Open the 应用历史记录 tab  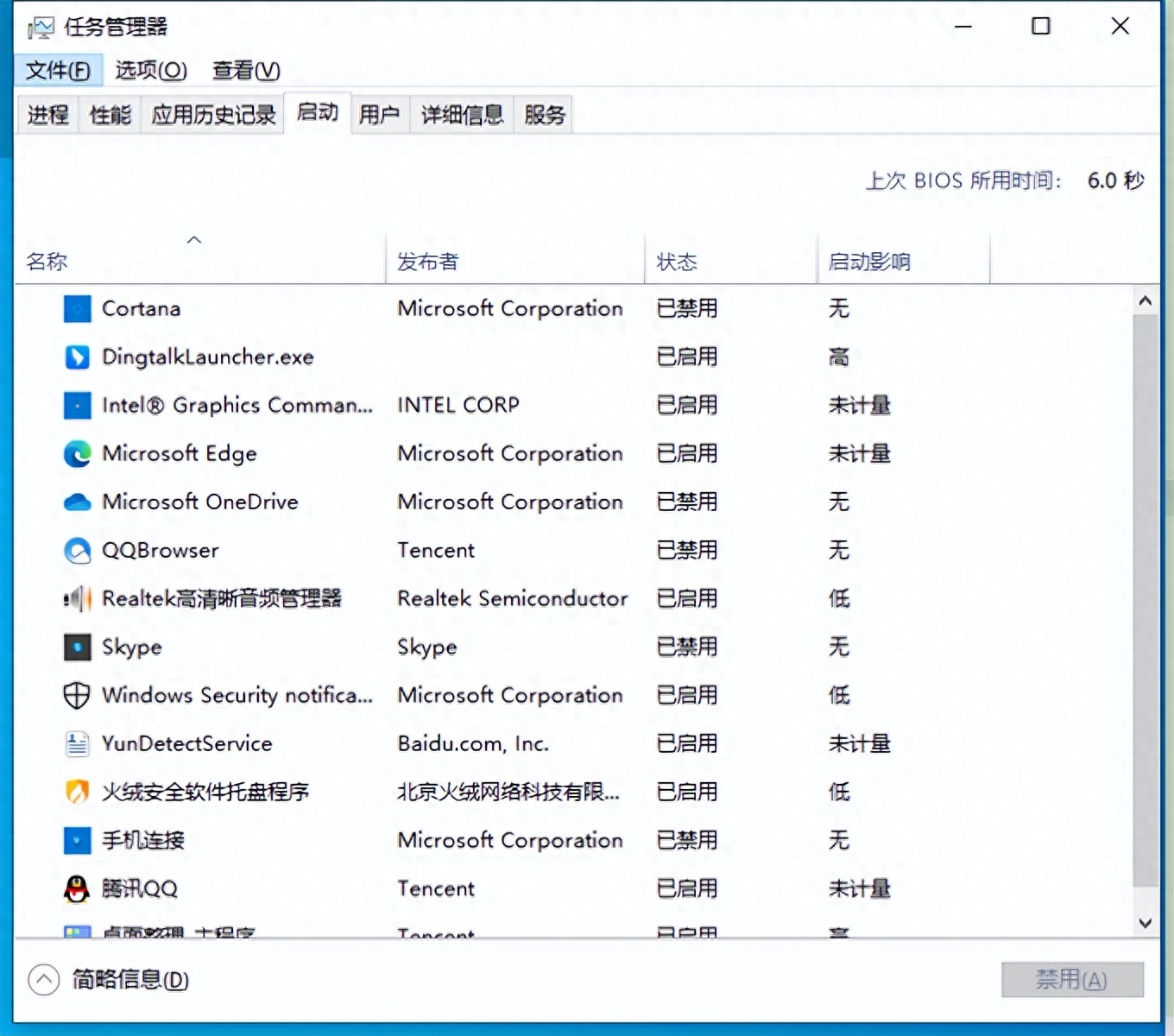[213, 115]
